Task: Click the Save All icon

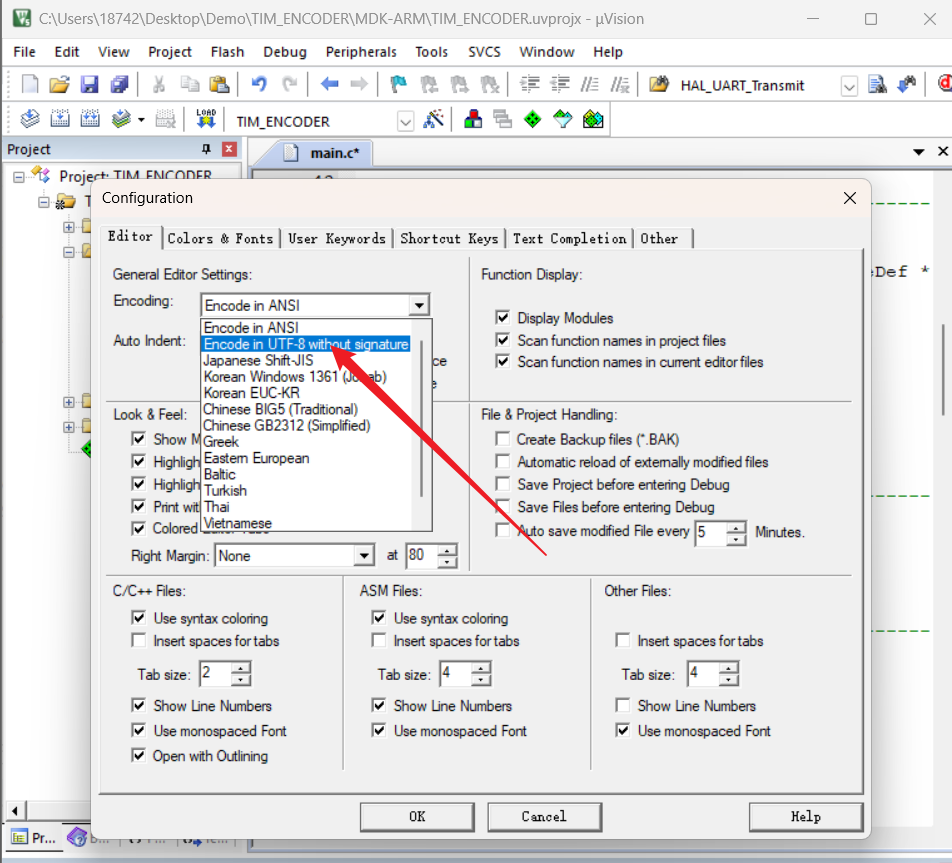Action: click(120, 84)
